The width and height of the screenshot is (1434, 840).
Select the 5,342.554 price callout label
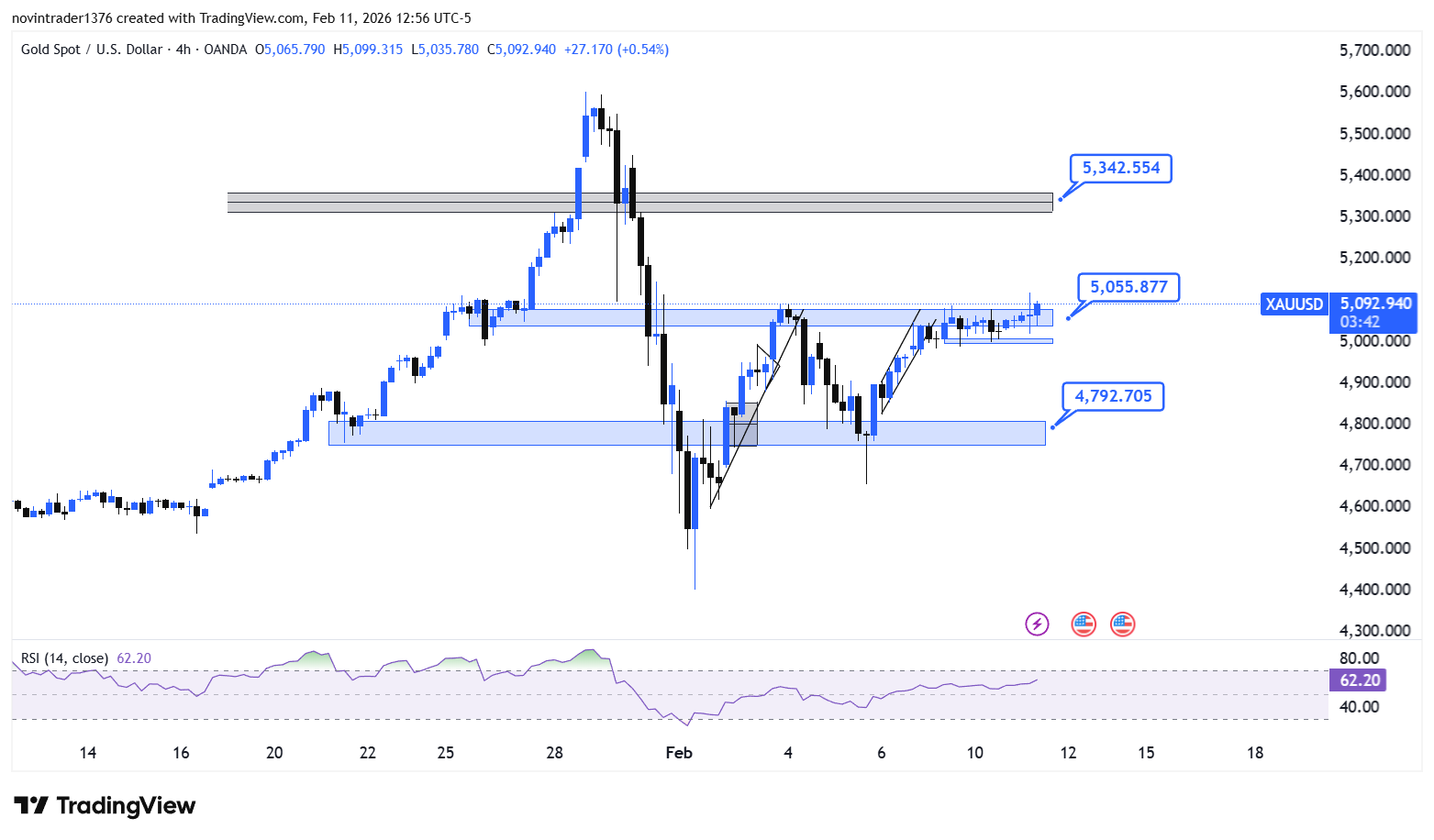tap(1121, 168)
